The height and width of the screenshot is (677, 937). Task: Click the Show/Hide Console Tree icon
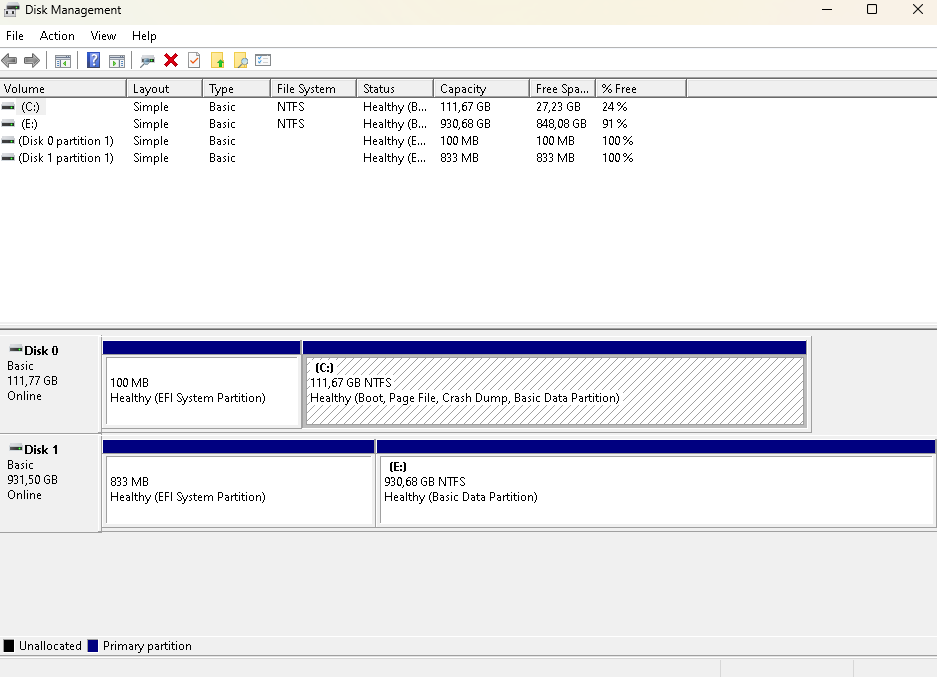pyautogui.click(x=62, y=60)
